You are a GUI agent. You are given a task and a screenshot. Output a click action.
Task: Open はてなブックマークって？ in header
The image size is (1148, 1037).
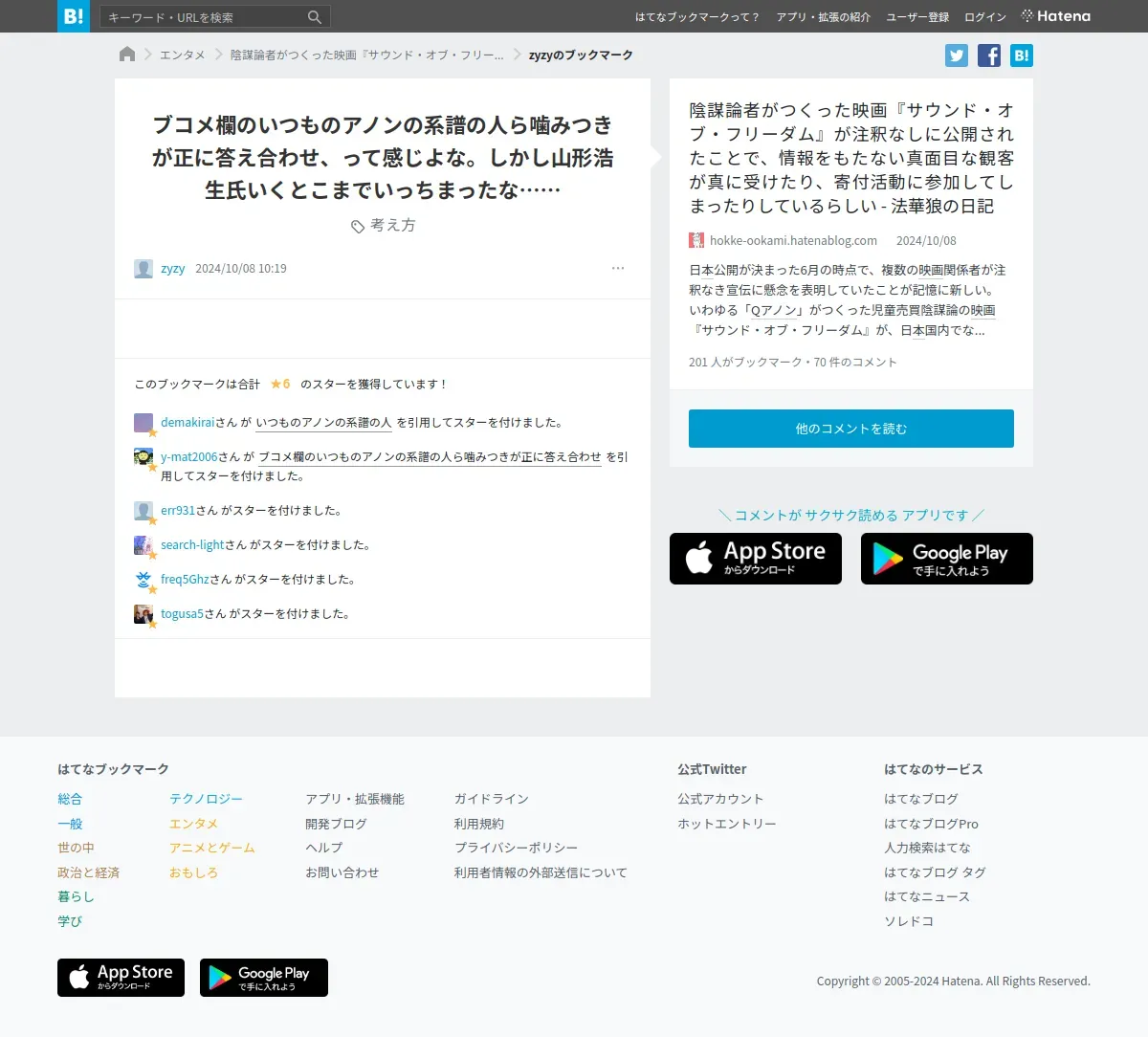click(x=697, y=17)
